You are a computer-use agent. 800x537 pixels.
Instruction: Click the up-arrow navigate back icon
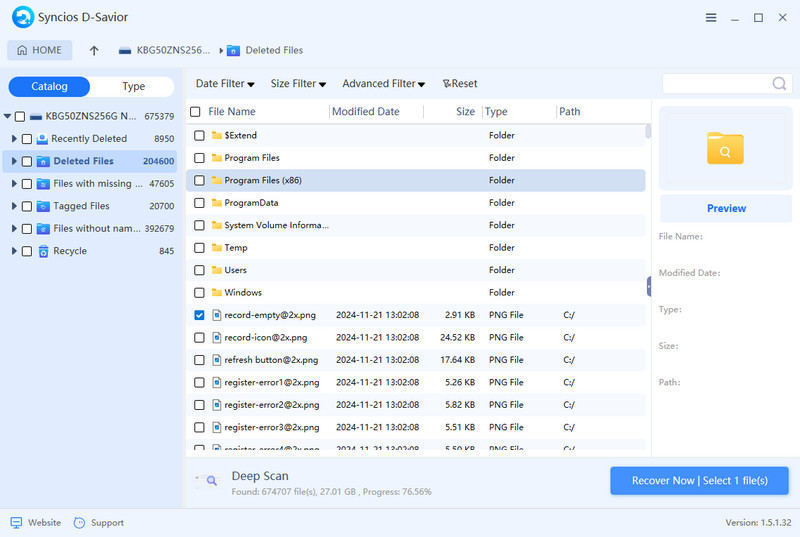click(x=94, y=51)
